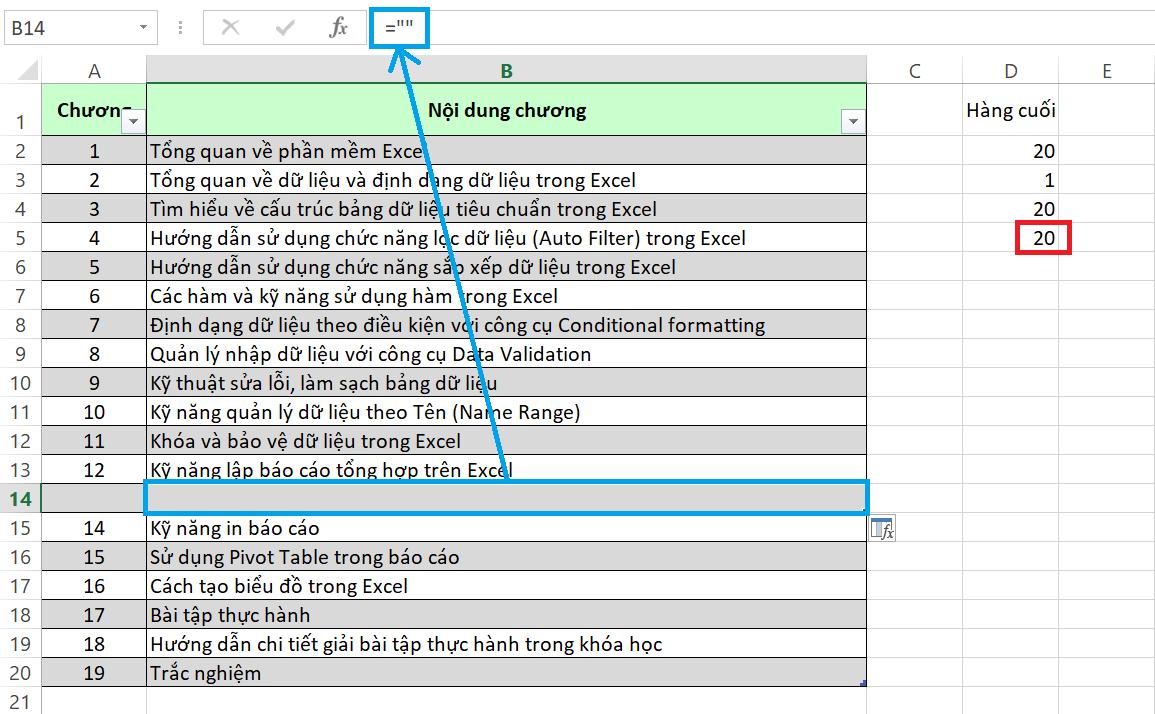Screen dimensions: 1155x714
Task: Select the red-outlined cell D5 containing 20
Action: click(1042, 238)
